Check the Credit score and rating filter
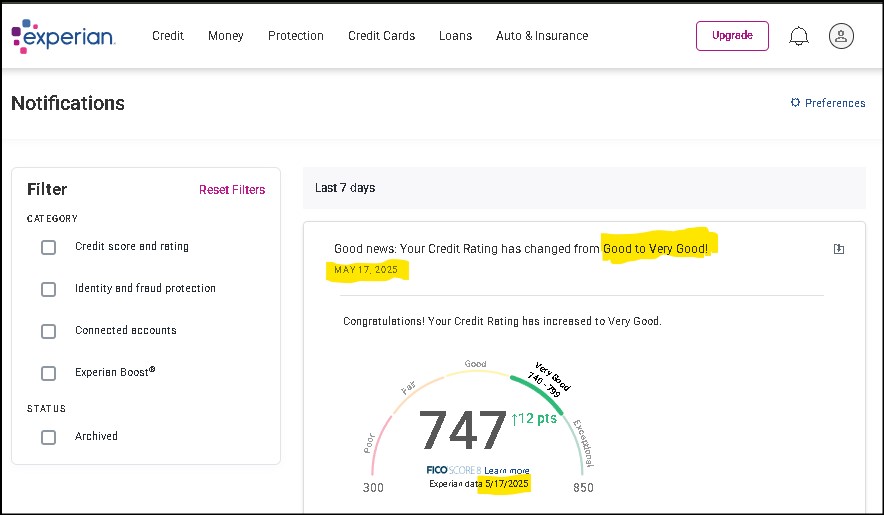884x515 pixels. pyautogui.click(x=48, y=247)
